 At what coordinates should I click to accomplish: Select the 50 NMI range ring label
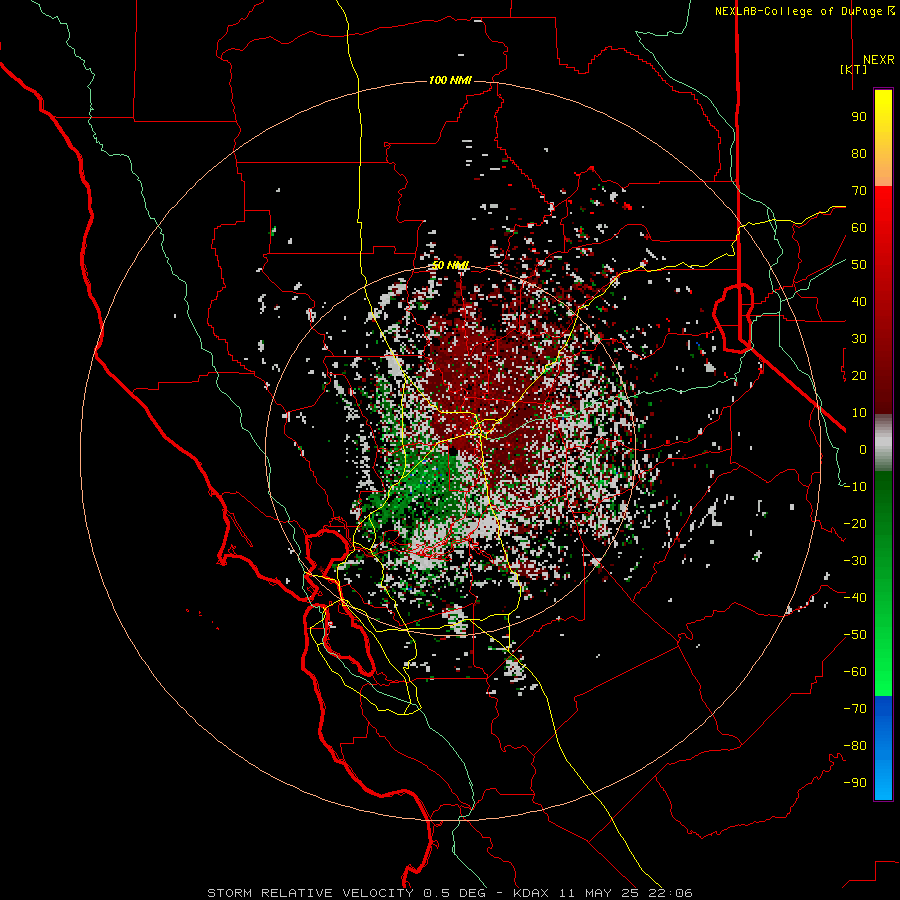coord(451,265)
